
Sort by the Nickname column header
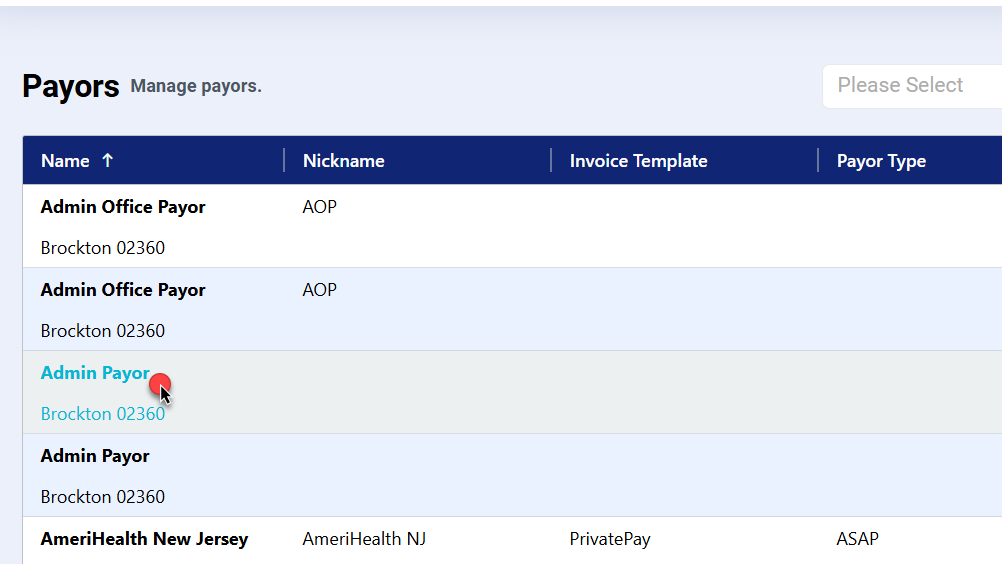click(x=343, y=161)
